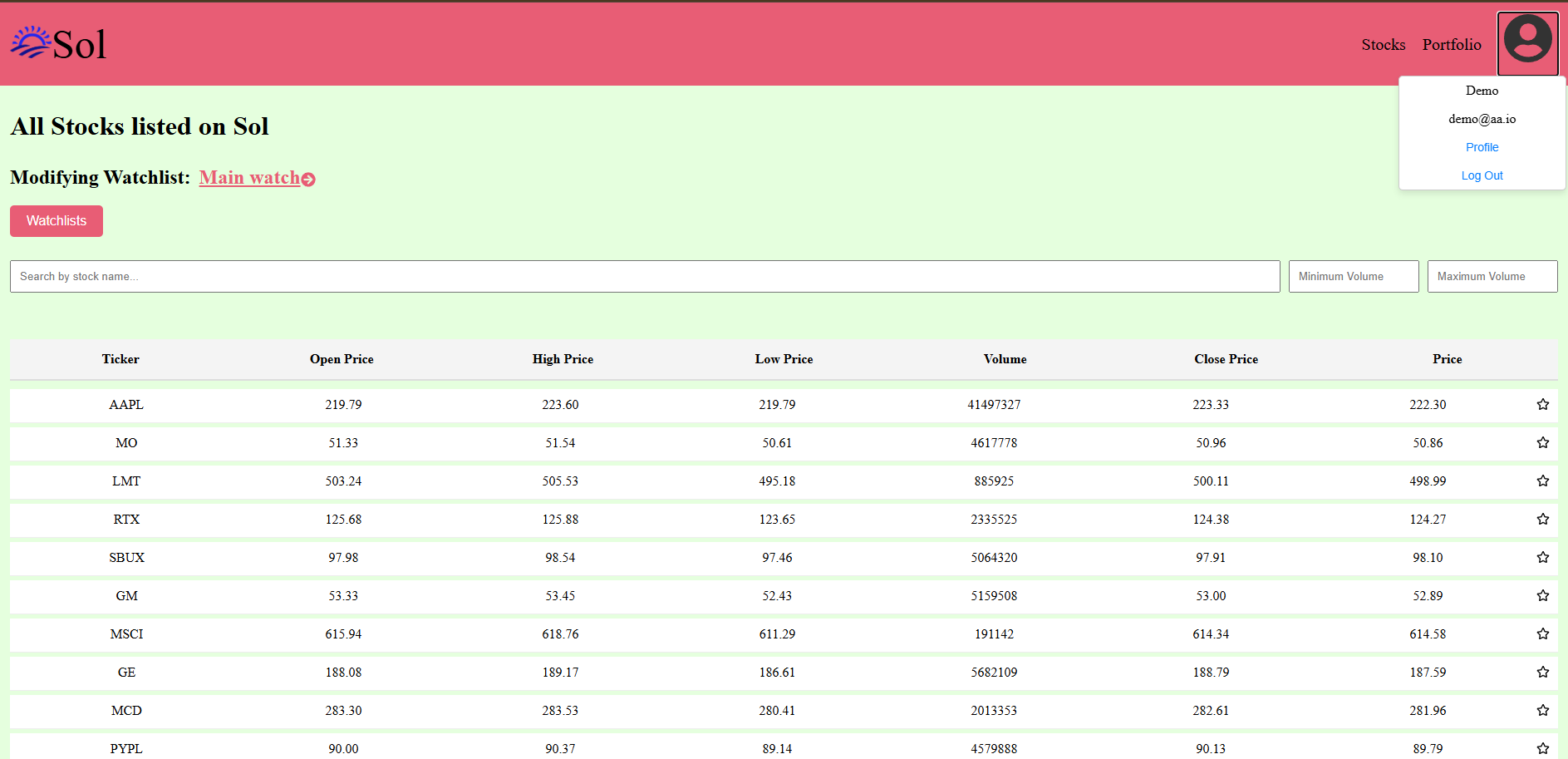Click the Maximum Volume input

pyautogui.click(x=1492, y=277)
